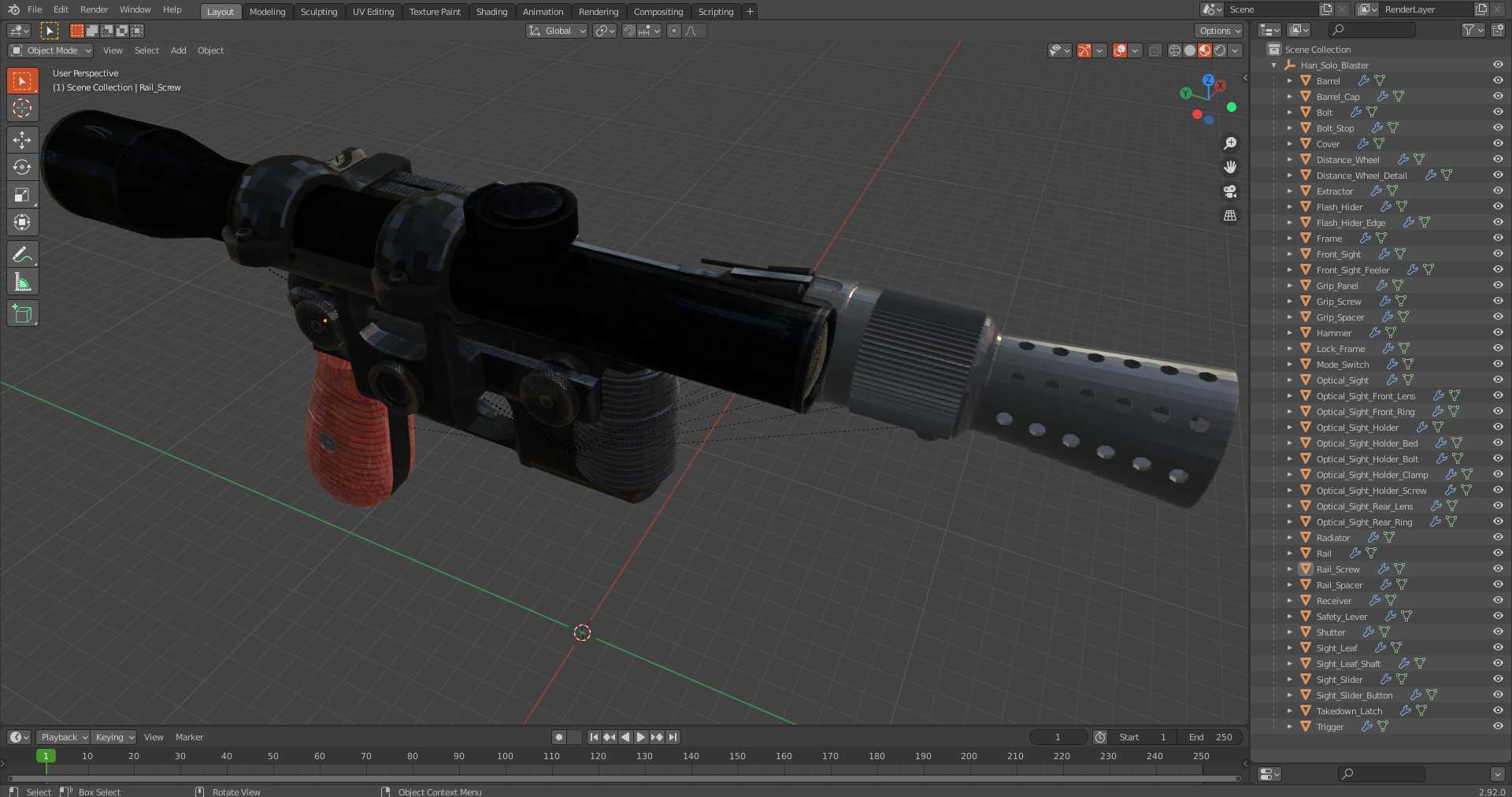Jump to the timeline start frame
This screenshot has width=1512, height=797.
[594, 737]
